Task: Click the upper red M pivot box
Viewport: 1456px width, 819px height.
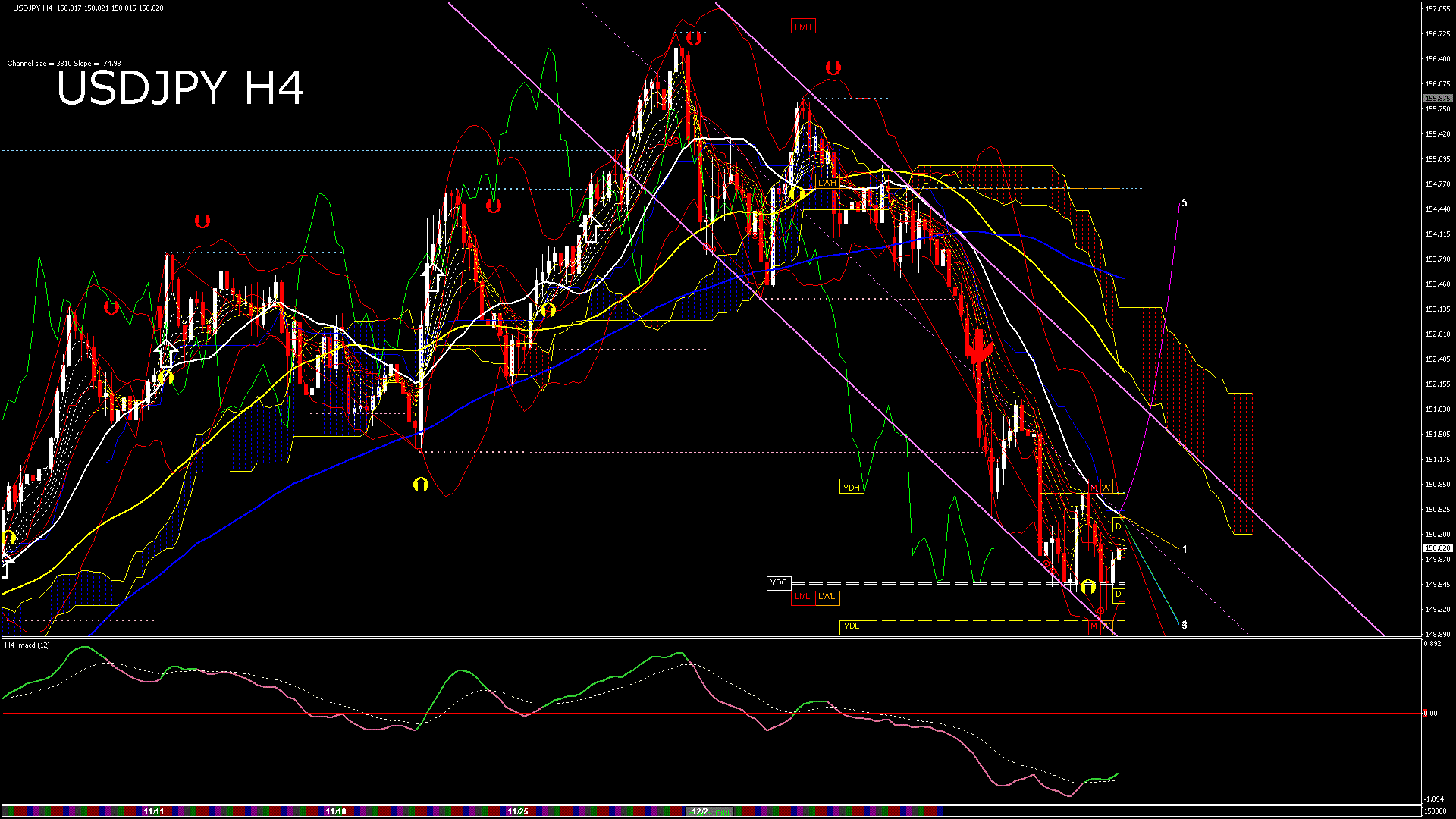Action: (x=1094, y=487)
